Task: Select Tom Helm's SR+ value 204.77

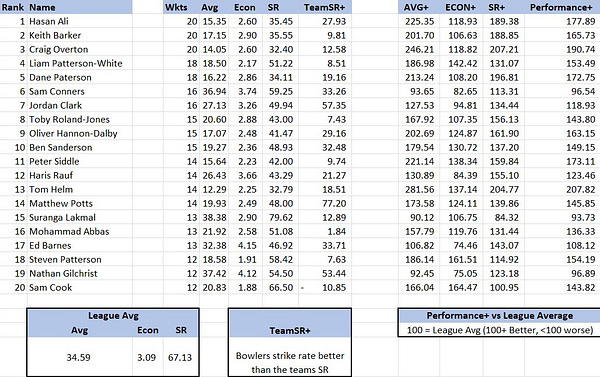Action: click(504, 189)
